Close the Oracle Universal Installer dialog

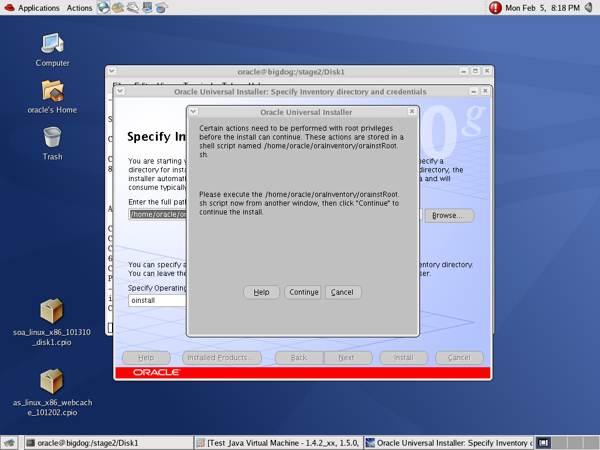click(x=412, y=111)
